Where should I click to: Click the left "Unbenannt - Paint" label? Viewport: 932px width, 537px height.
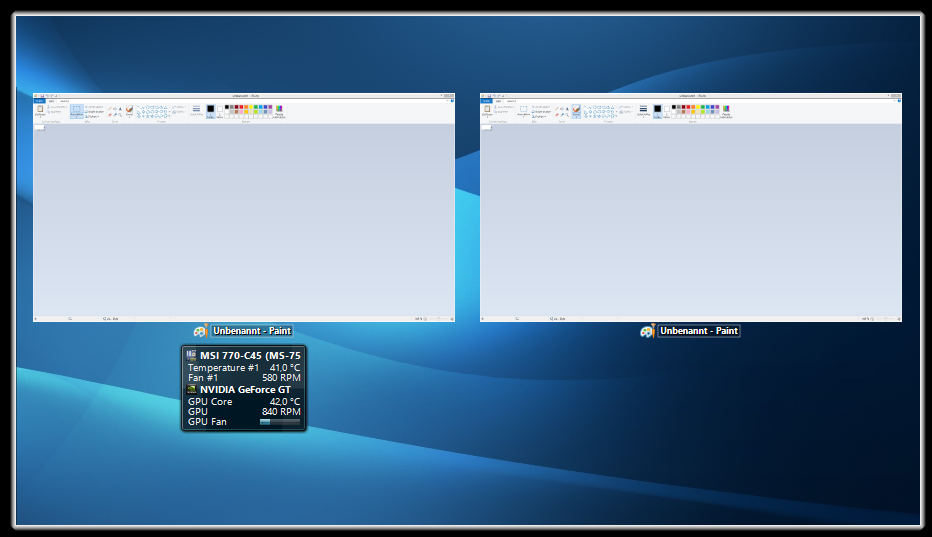click(x=252, y=331)
